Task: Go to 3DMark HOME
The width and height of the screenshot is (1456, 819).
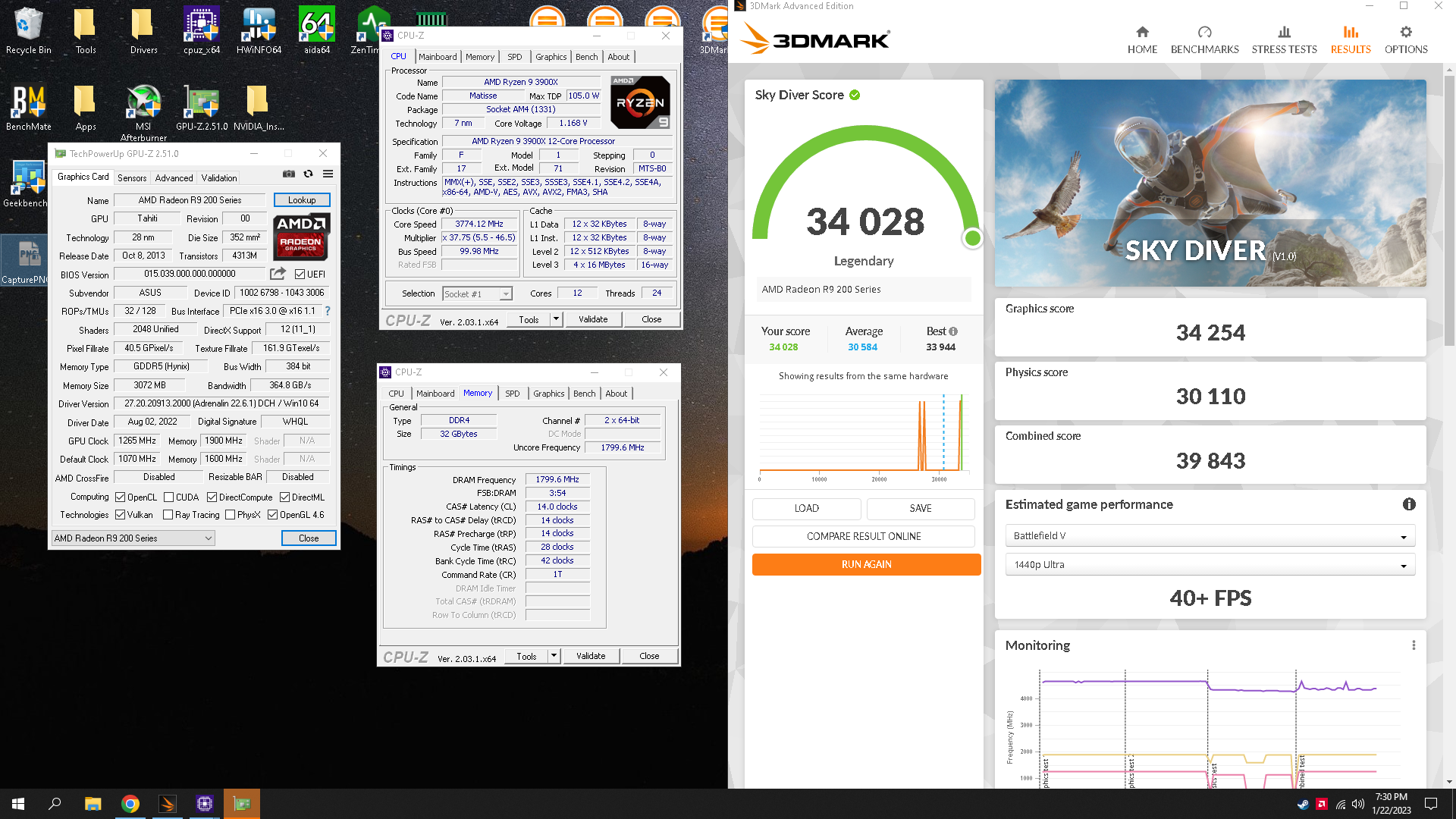Action: pos(1142,40)
